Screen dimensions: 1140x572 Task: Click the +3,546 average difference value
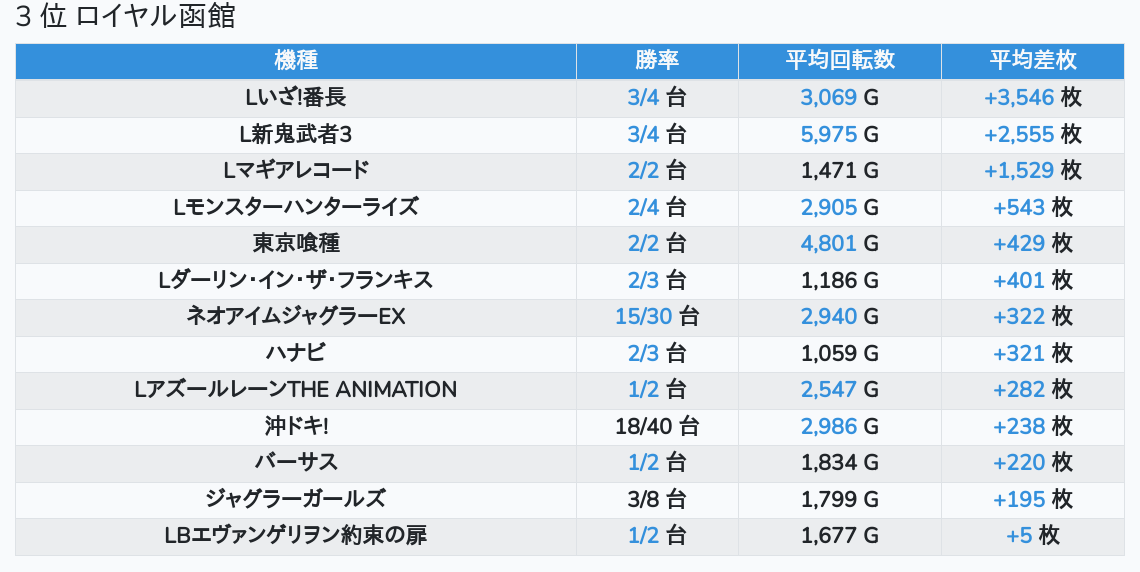(x=1018, y=98)
